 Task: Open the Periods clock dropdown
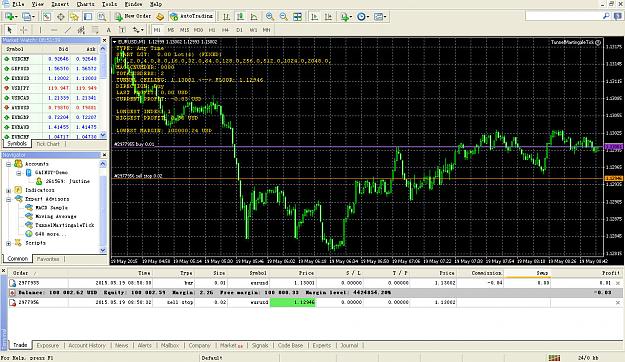pos(363,16)
